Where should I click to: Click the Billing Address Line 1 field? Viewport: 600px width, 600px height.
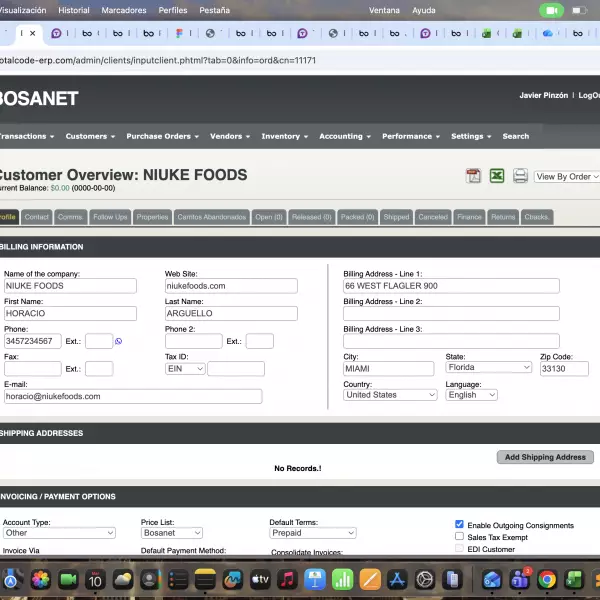[x=451, y=286]
